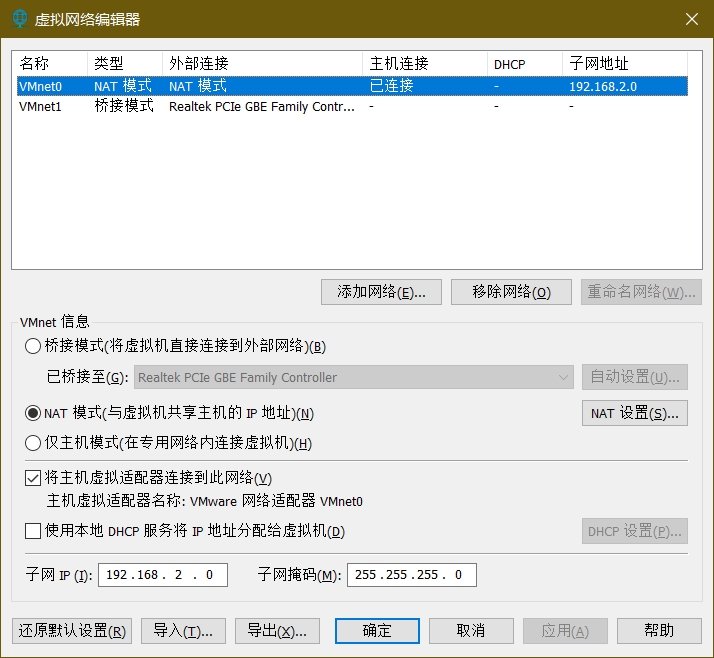Open NAT 设置 dialog
The image size is (714, 658).
click(x=634, y=413)
